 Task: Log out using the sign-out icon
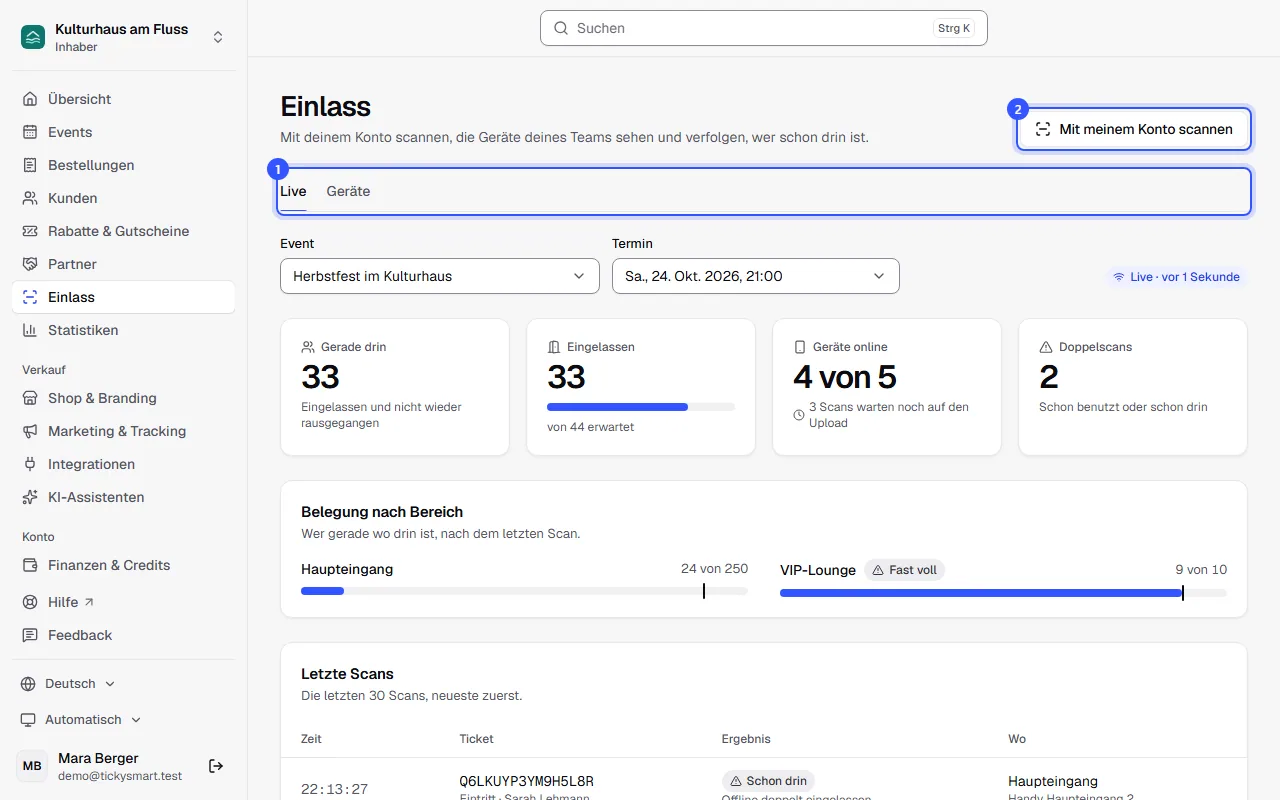(216, 766)
